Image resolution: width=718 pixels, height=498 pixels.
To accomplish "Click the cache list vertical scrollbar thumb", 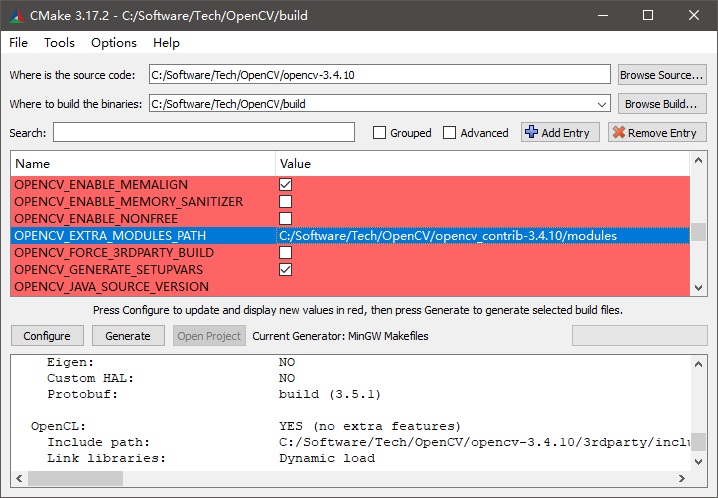I will [x=698, y=232].
